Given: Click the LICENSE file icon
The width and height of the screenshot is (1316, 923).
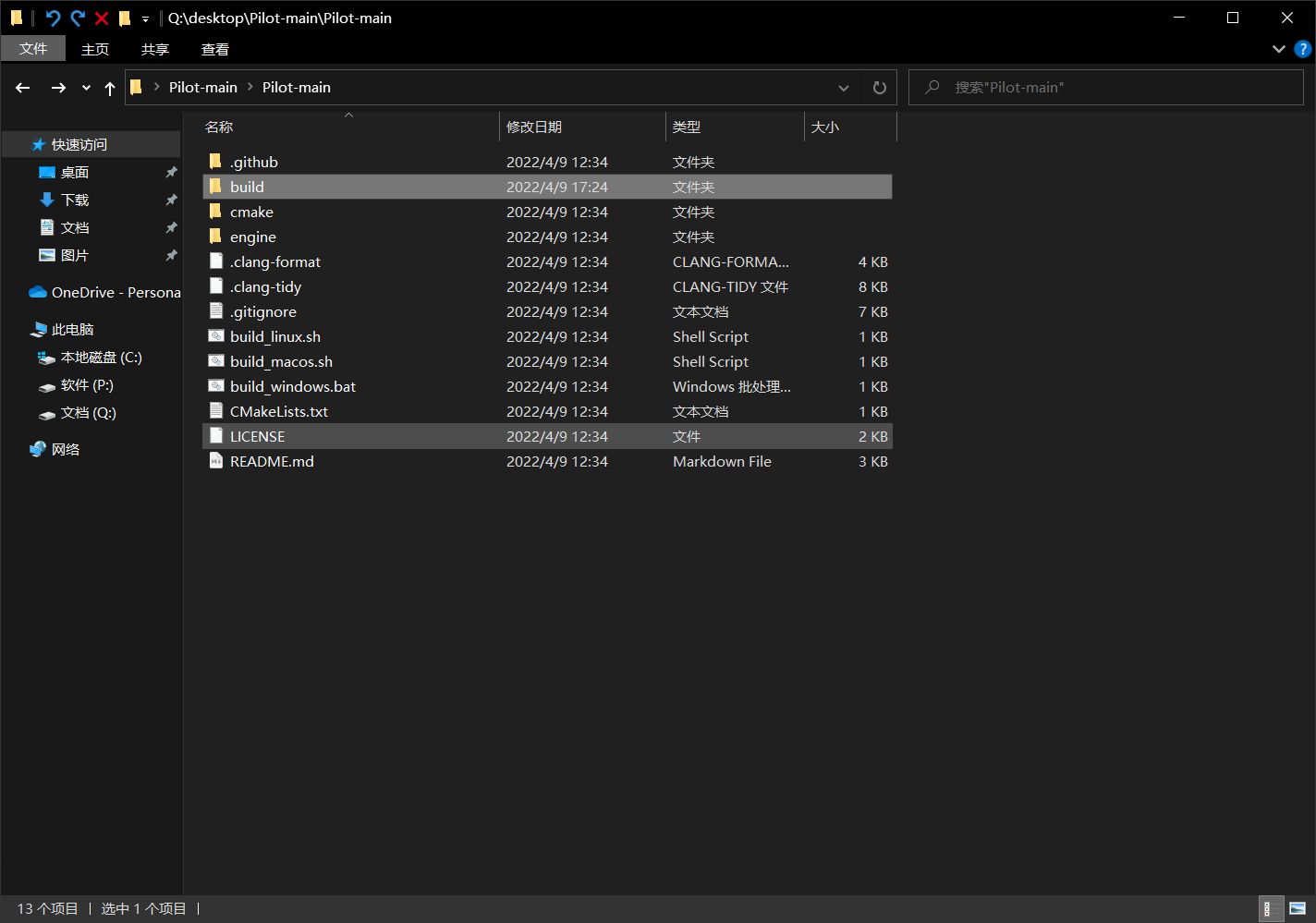Looking at the screenshot, I should click(x=216, y=436).
